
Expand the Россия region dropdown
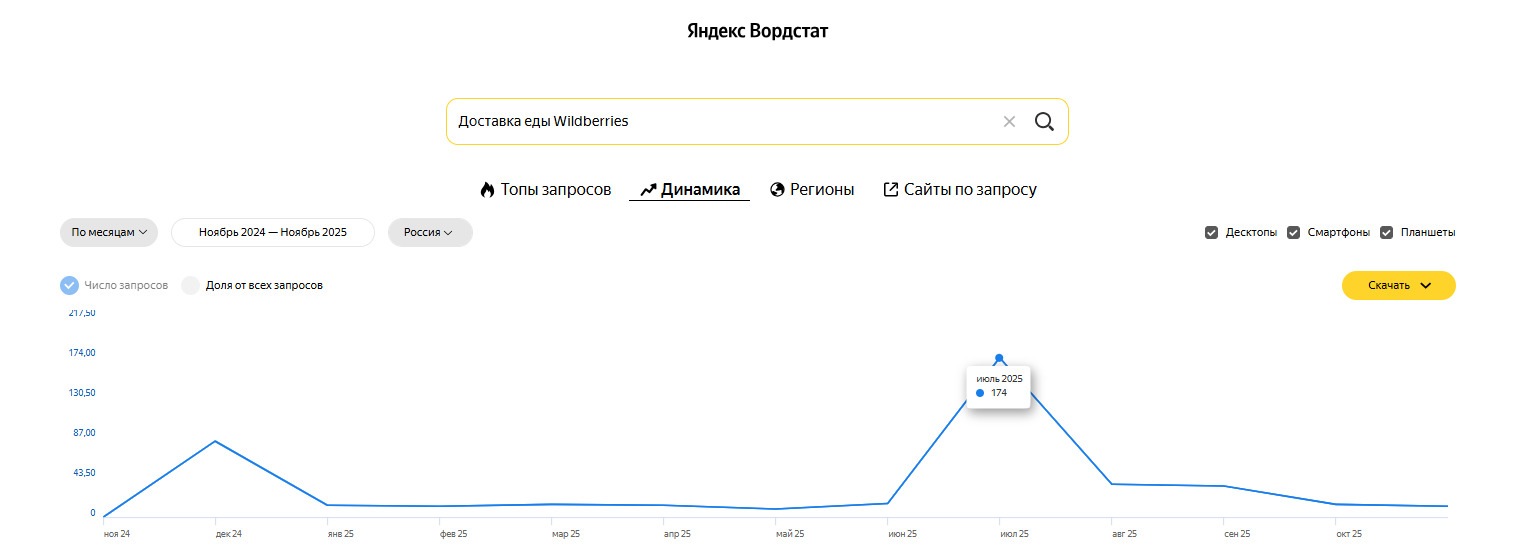click(x=429, y=233)
